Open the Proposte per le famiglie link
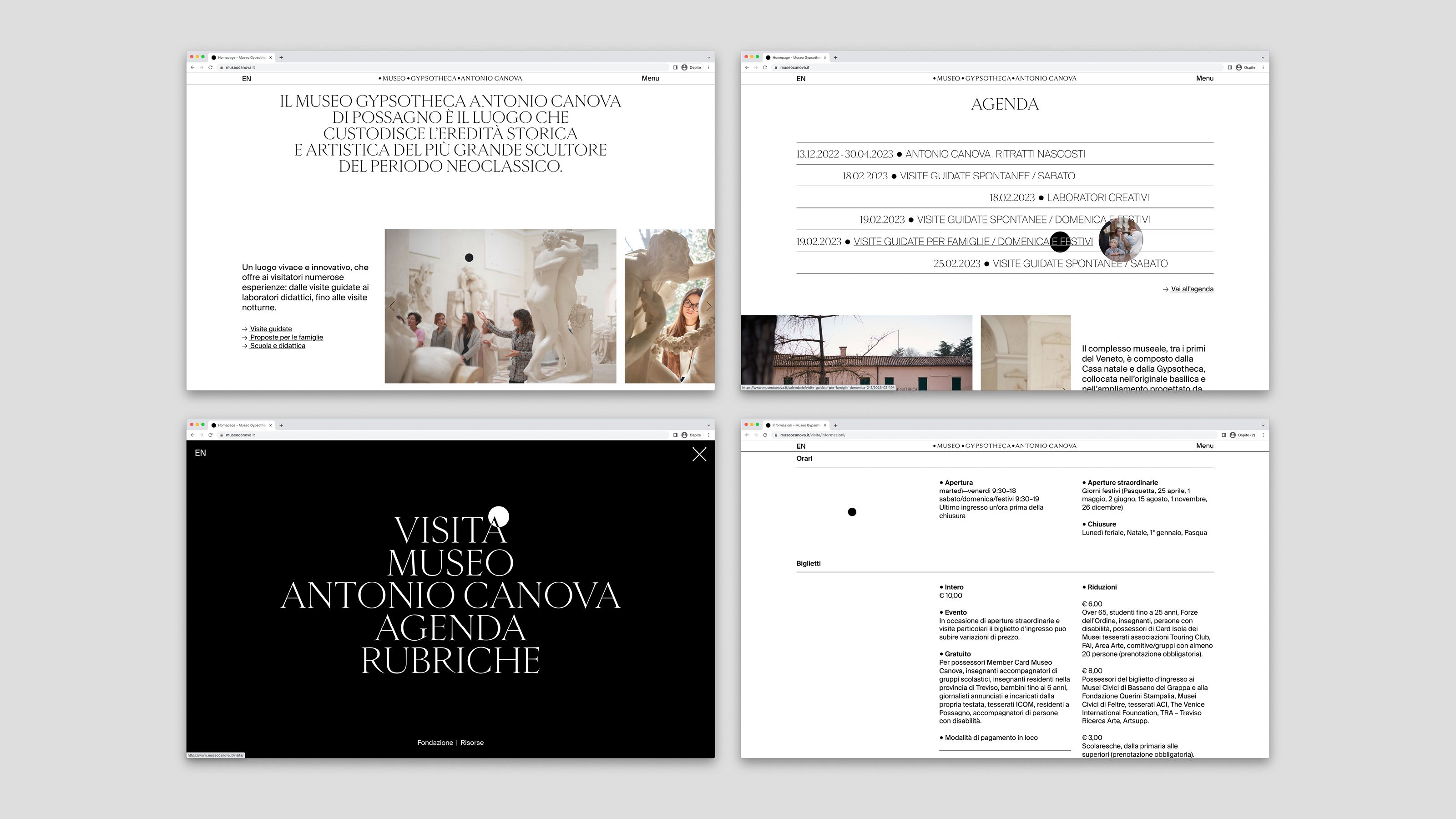The height and width of the screenshot is (819, 1456). coord(286,338)
